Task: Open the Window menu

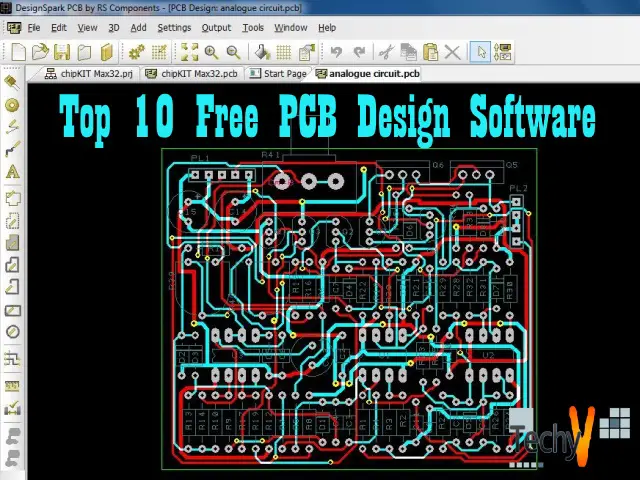Action: [x=291, y=28]
